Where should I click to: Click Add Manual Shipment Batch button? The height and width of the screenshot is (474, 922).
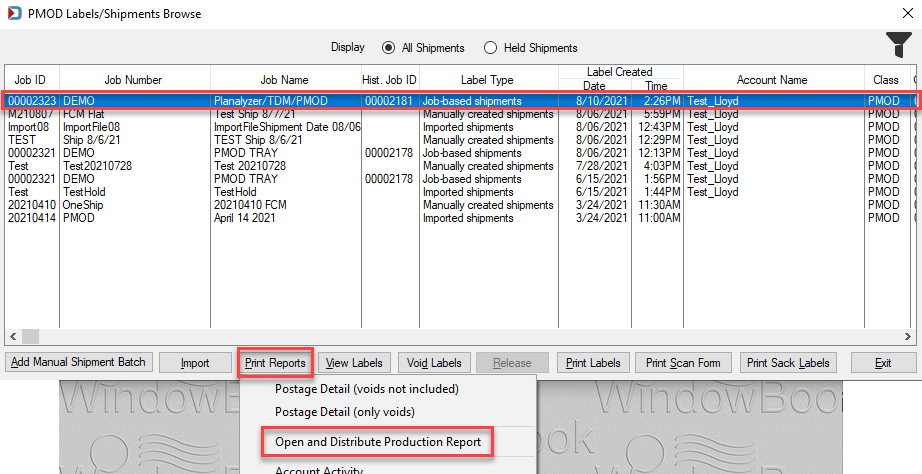point(79,362)
